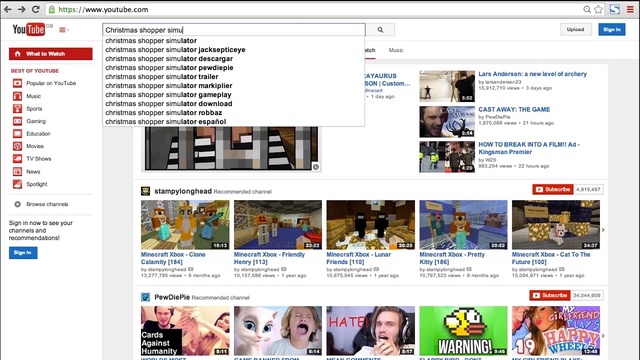Click the PewDiePie channel avatar
This screenshot has height=360, width=640.
point(145,297)
